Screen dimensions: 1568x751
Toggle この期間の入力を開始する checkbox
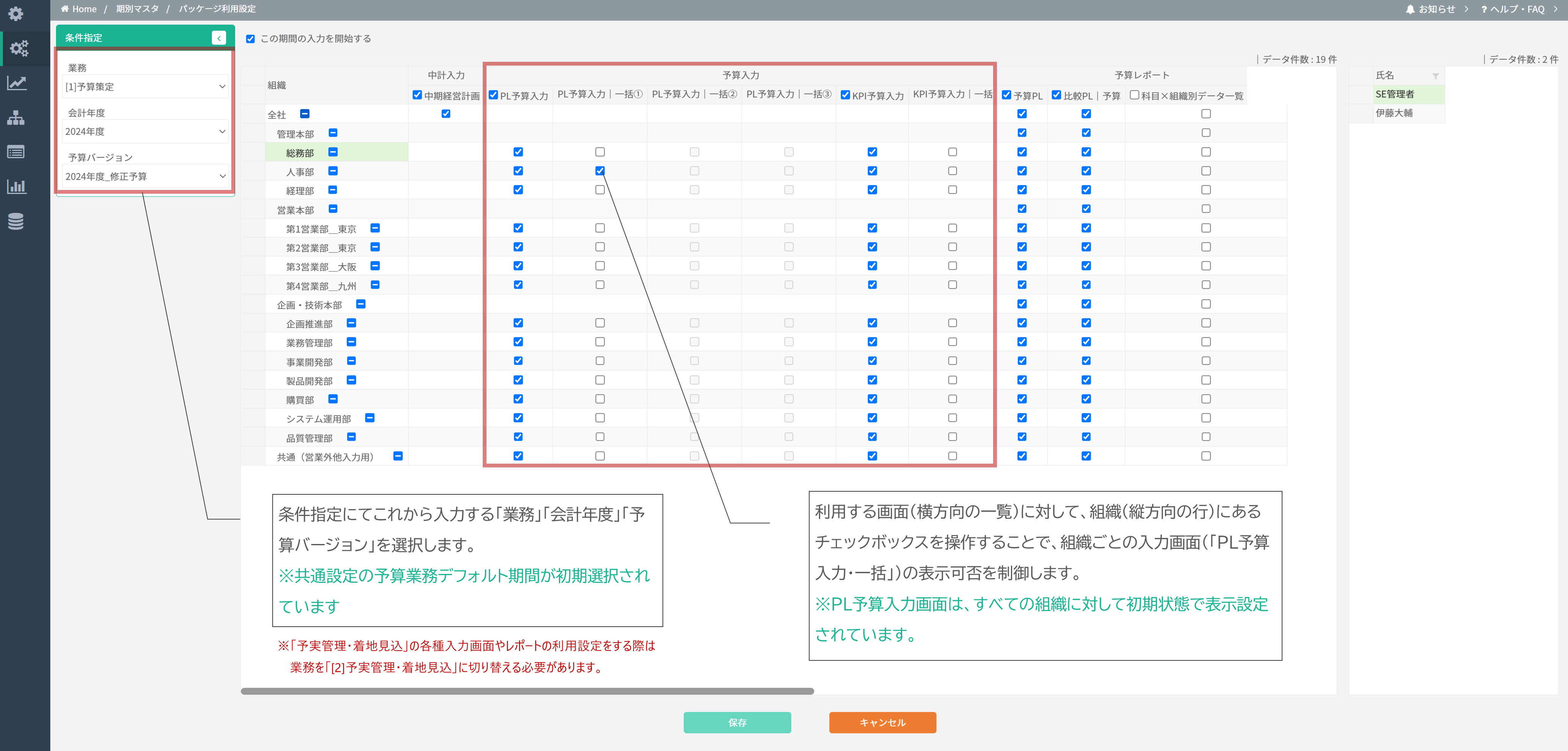pyautogui.click(x=250, y=39)
